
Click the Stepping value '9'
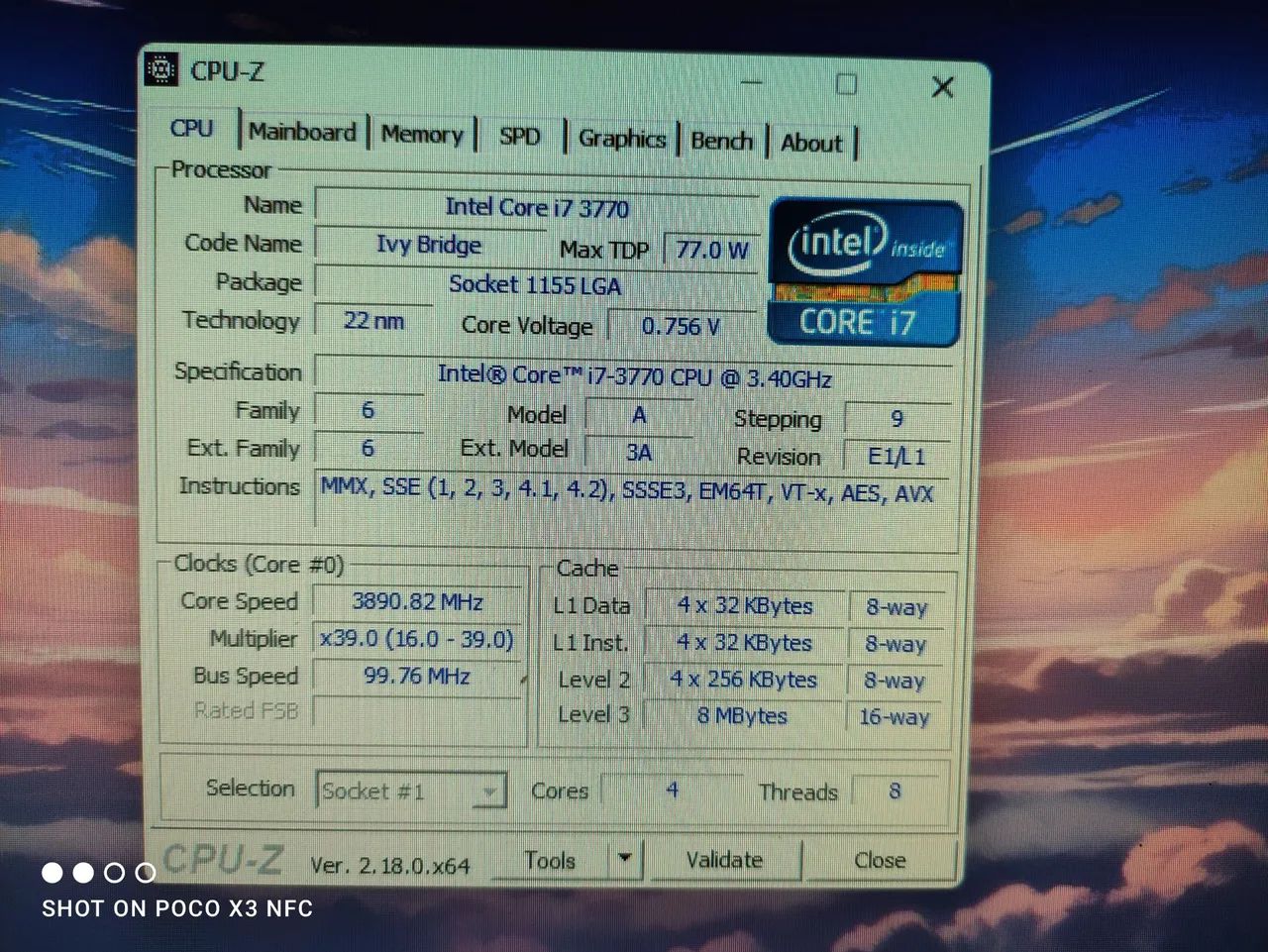[898, 418]
